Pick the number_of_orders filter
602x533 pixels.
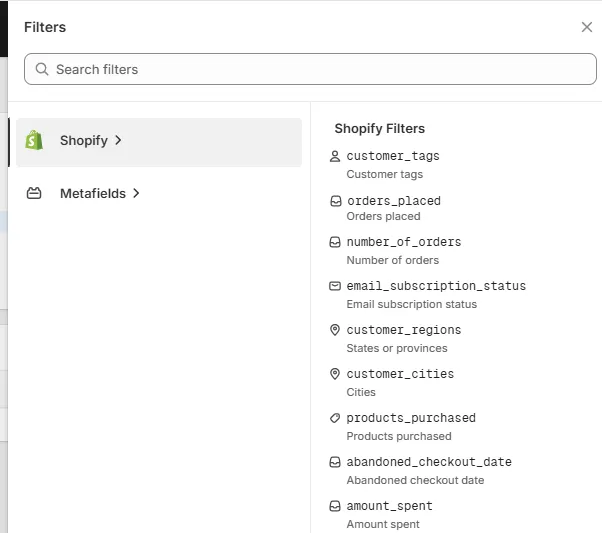[404, 242]
